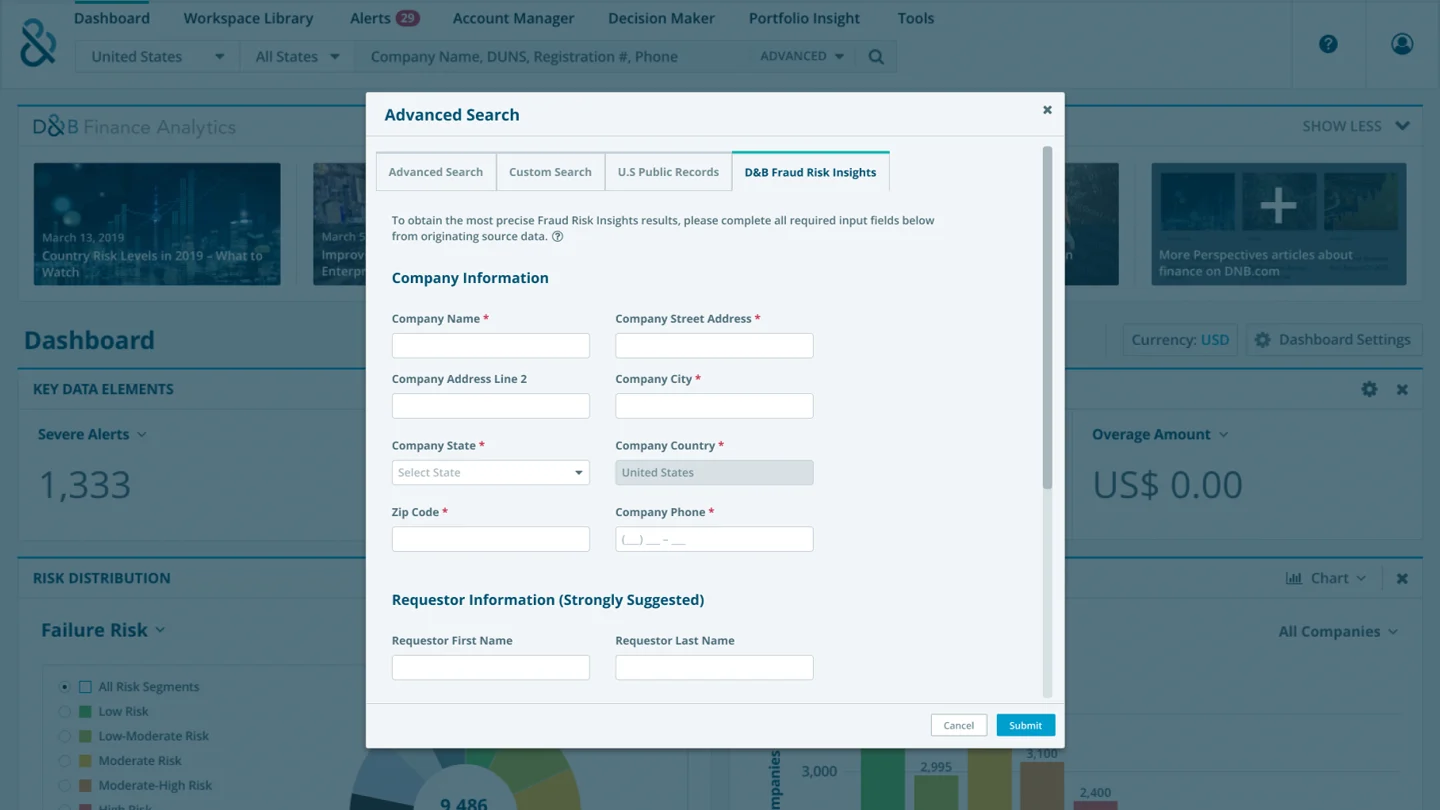Open the Account Manager menu
The width and height of the screenshot is (1440, 810).
click(513, 18)
